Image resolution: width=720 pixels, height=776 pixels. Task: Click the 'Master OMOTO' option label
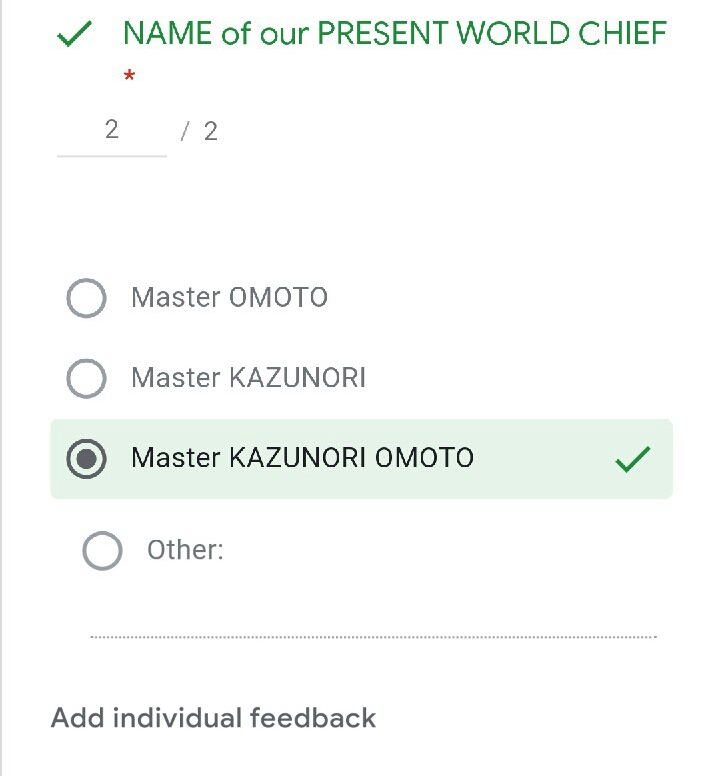pos(229,298)
